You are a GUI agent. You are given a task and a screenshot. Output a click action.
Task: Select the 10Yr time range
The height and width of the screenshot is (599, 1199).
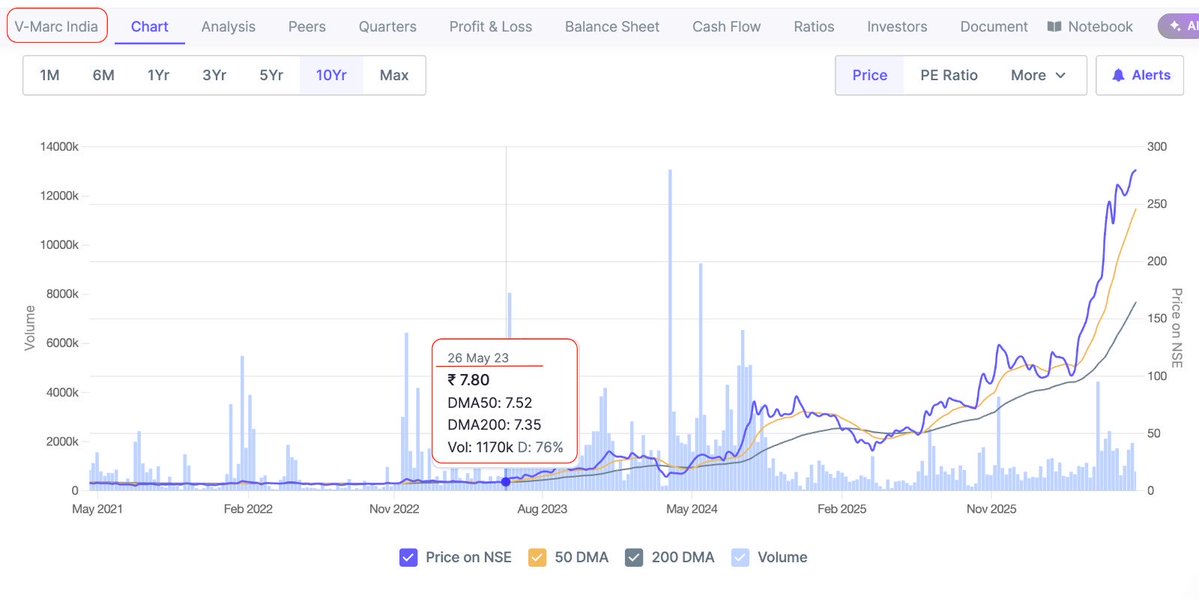(331, 75)
